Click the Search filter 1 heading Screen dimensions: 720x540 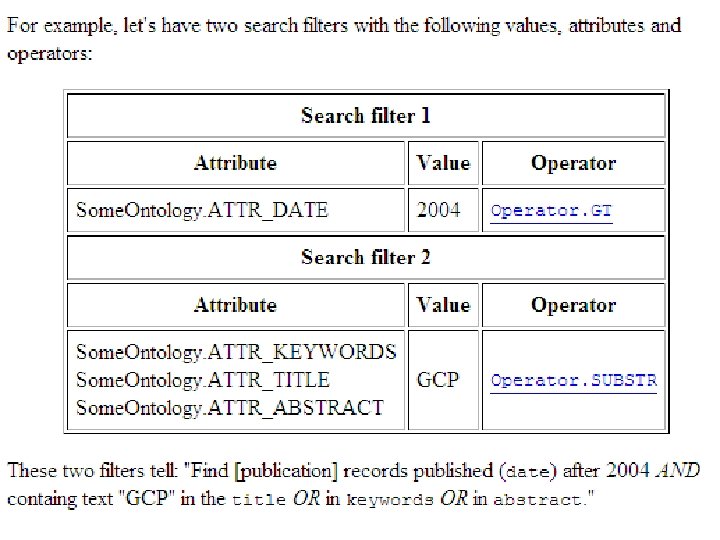[x=365, y=116]
